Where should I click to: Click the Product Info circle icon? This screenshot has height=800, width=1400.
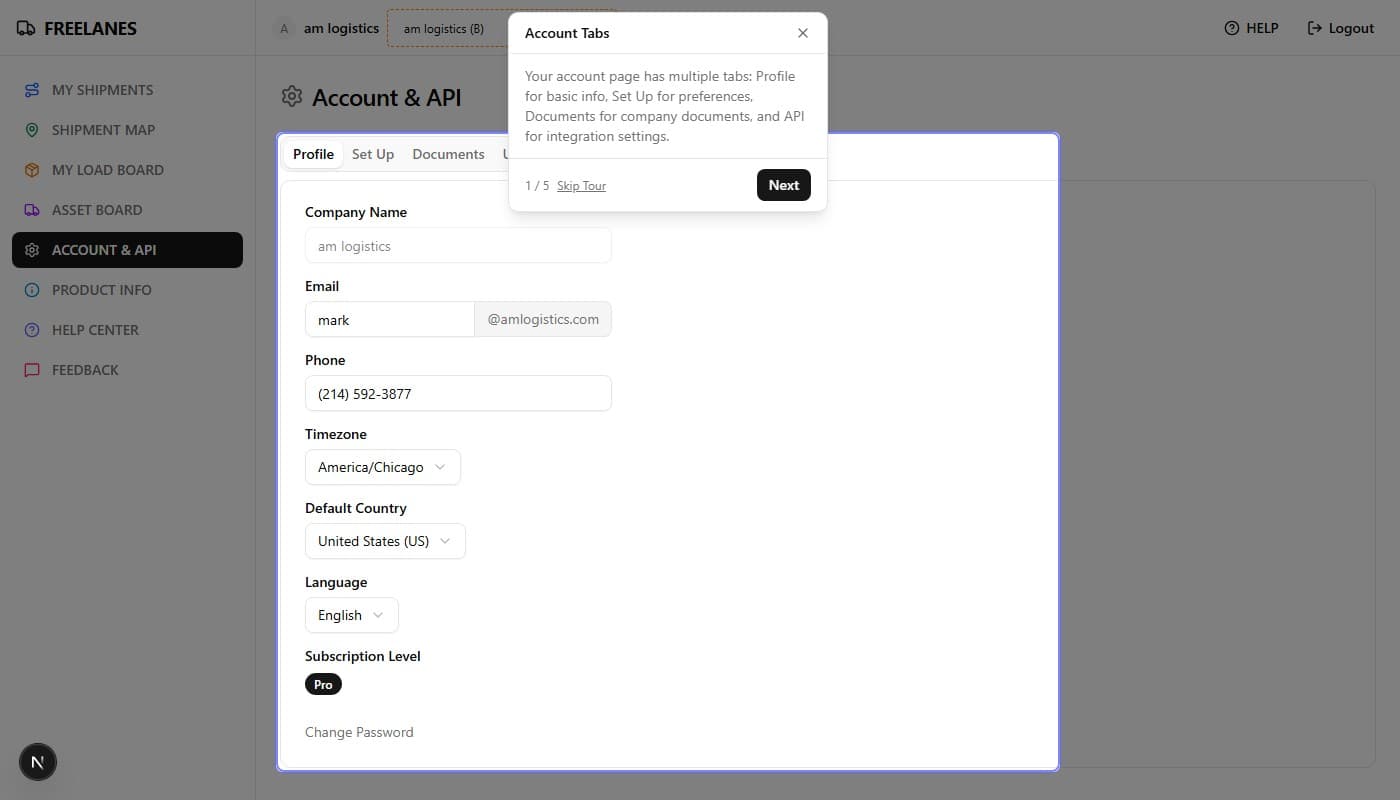click(32, 290)
